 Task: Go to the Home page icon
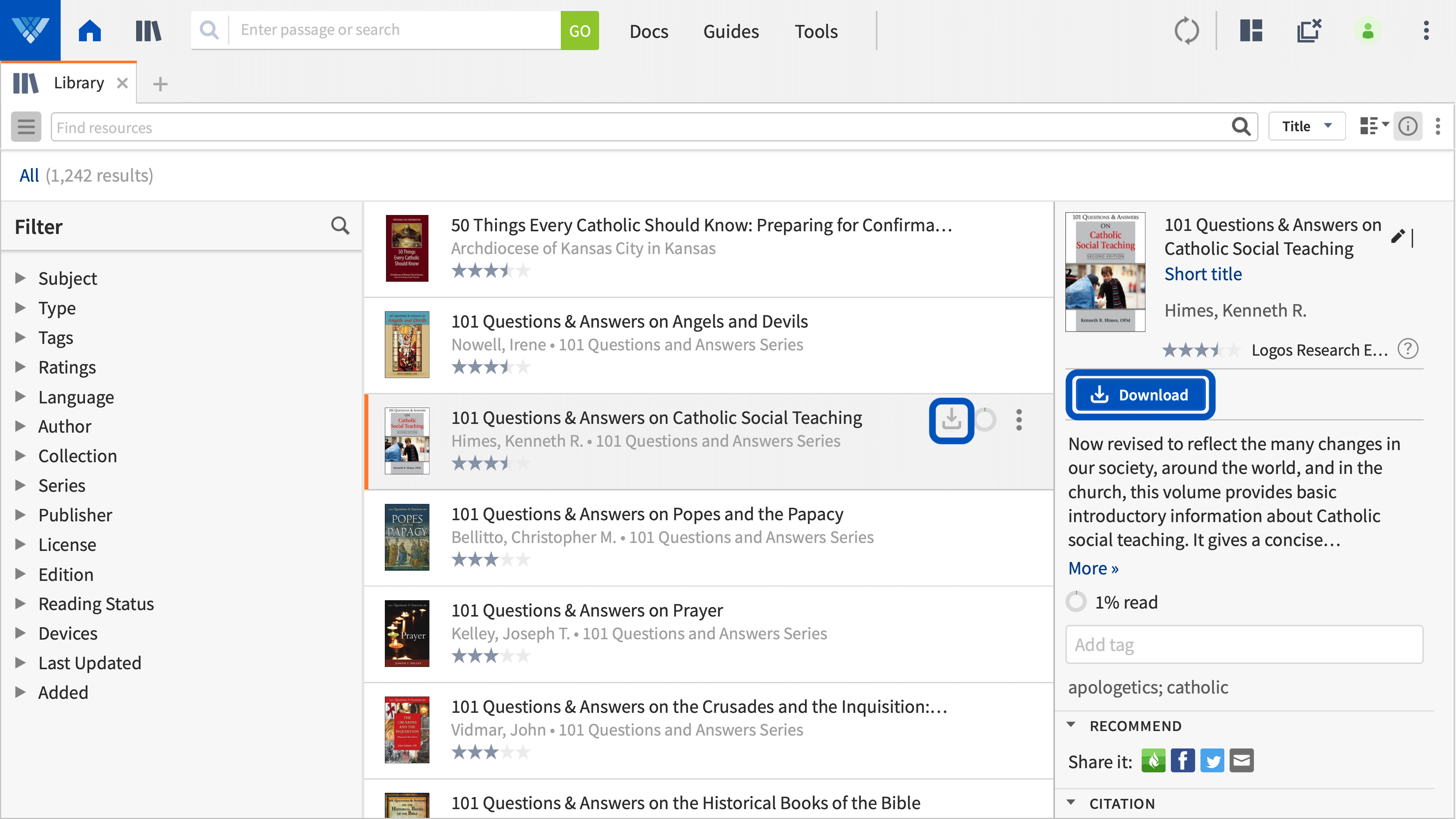(x=90, y=30)
